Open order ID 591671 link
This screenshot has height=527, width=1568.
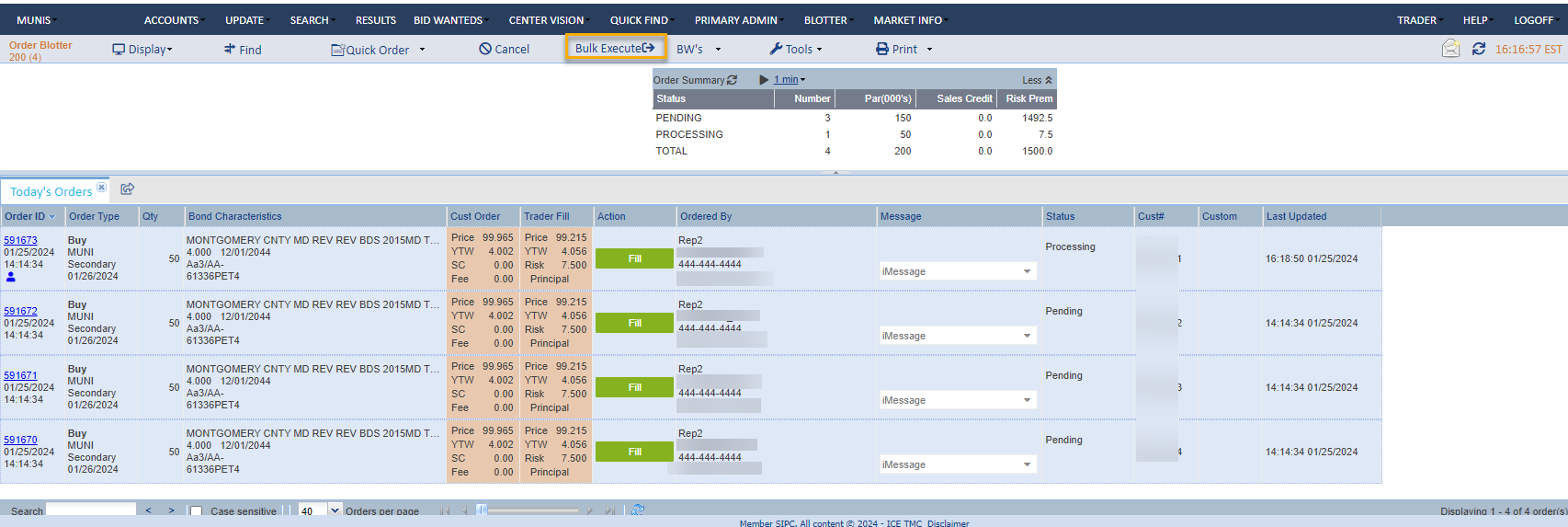[x=20, y=375]
